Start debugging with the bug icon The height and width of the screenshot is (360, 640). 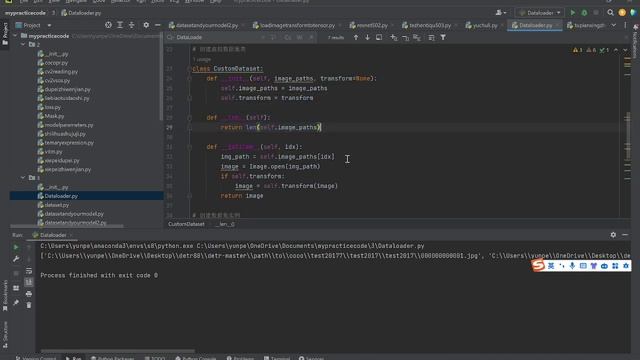click(x=584, y=13)
